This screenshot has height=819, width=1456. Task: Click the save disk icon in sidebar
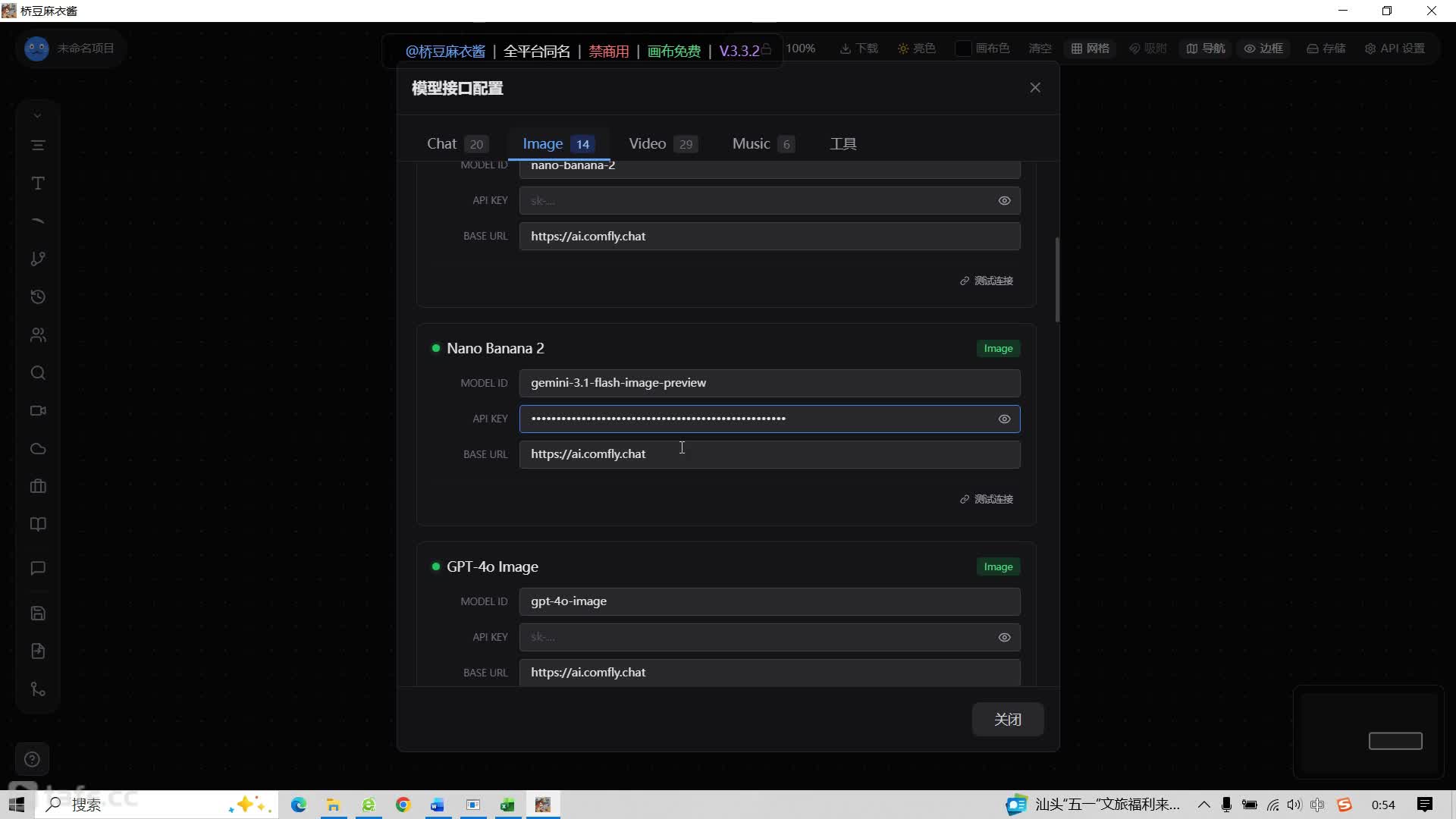(38, 613)
